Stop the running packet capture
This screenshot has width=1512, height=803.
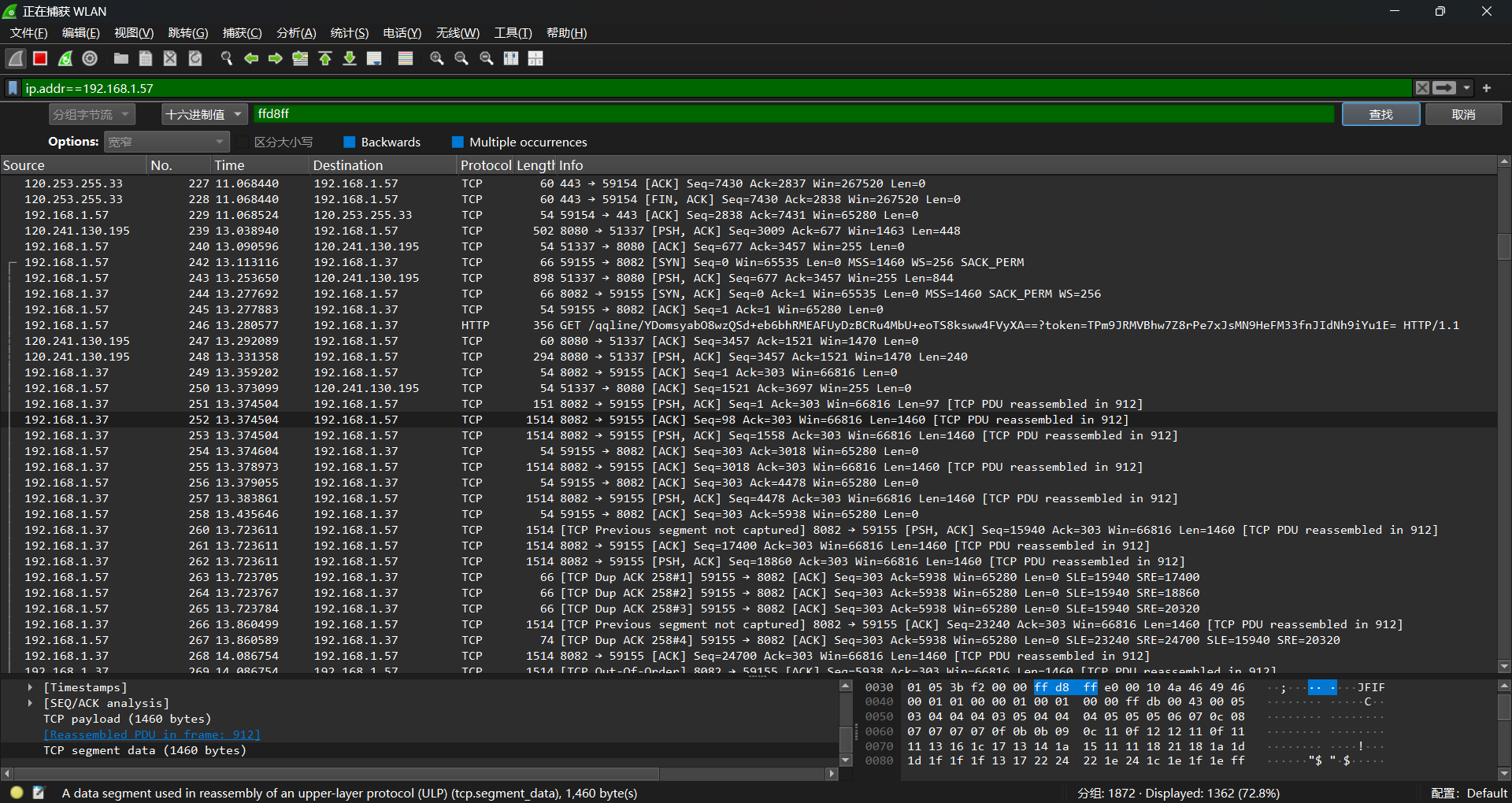pyautogui.click(x=40, y=58)
